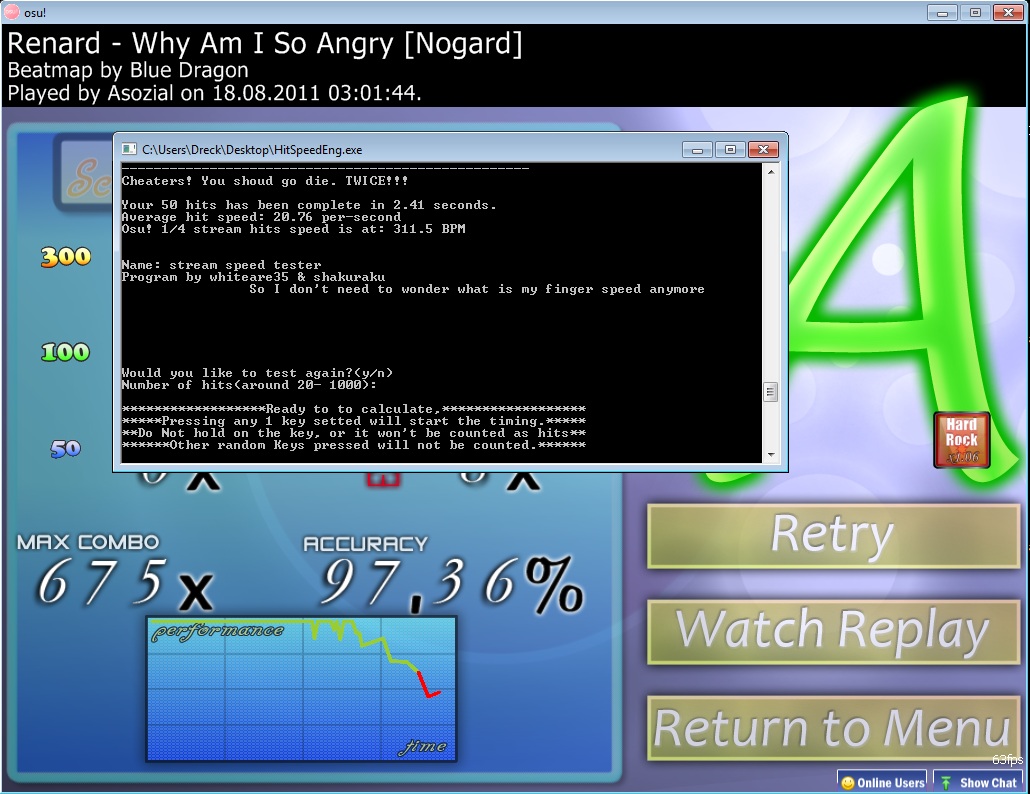Click console line 'Name: stream speed tester'

(x=221, y=265)
